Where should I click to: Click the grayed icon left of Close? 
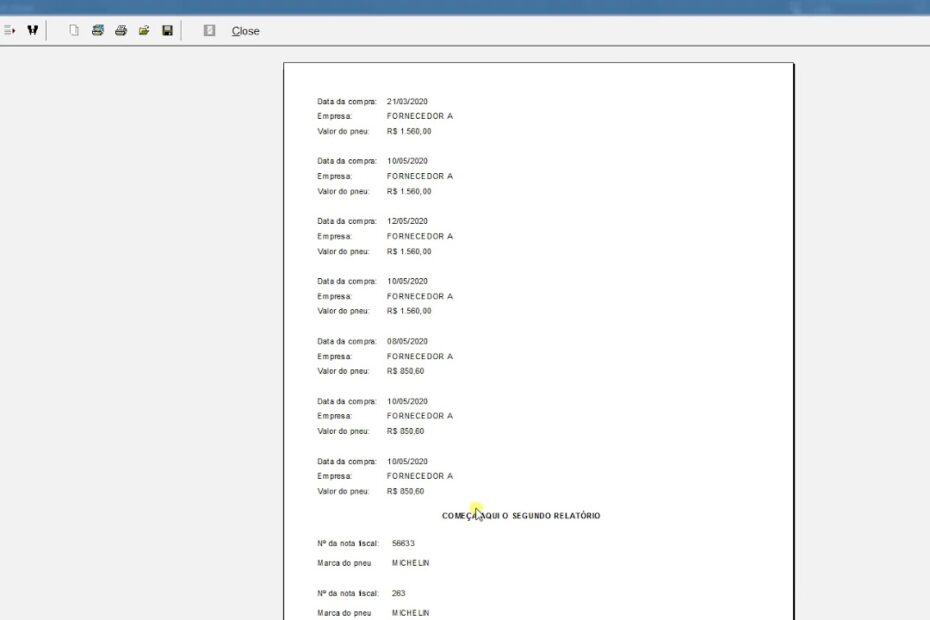pos(209,31)
